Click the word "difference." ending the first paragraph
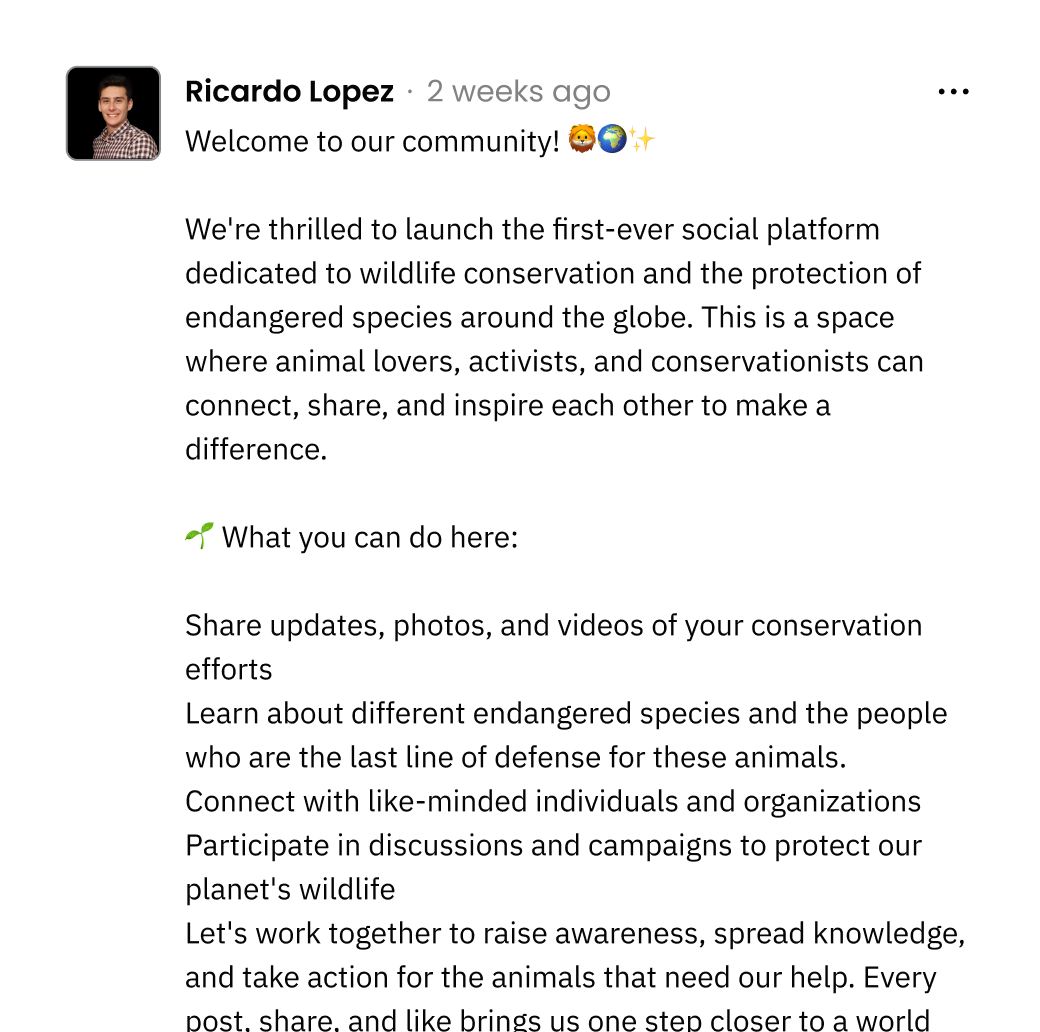The image size is (1040, 1032). [256, 449]
